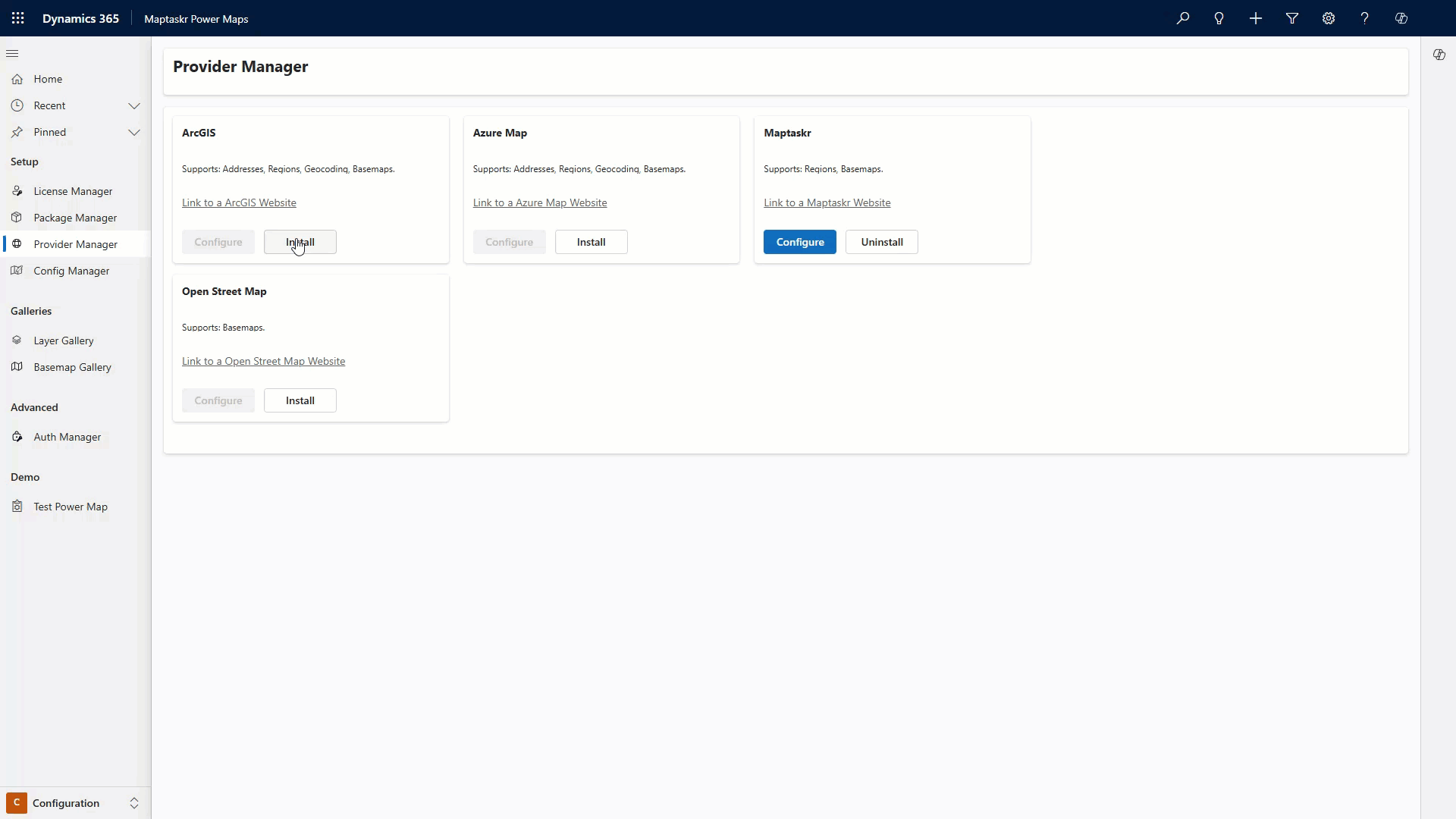The width and height of the screenshot is (1456, 819).
Task: Open the app launcher waffle icon
Action: (18, 18)
